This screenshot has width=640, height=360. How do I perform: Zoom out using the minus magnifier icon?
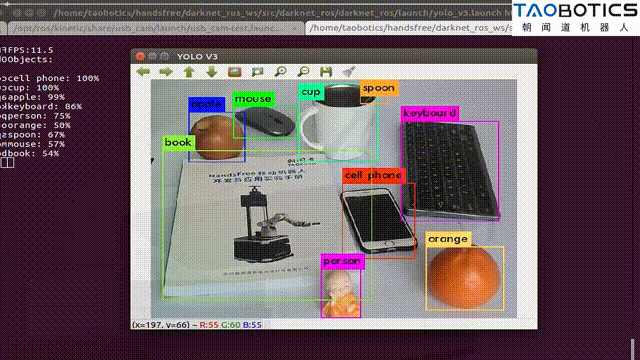[x=303, y=72]
